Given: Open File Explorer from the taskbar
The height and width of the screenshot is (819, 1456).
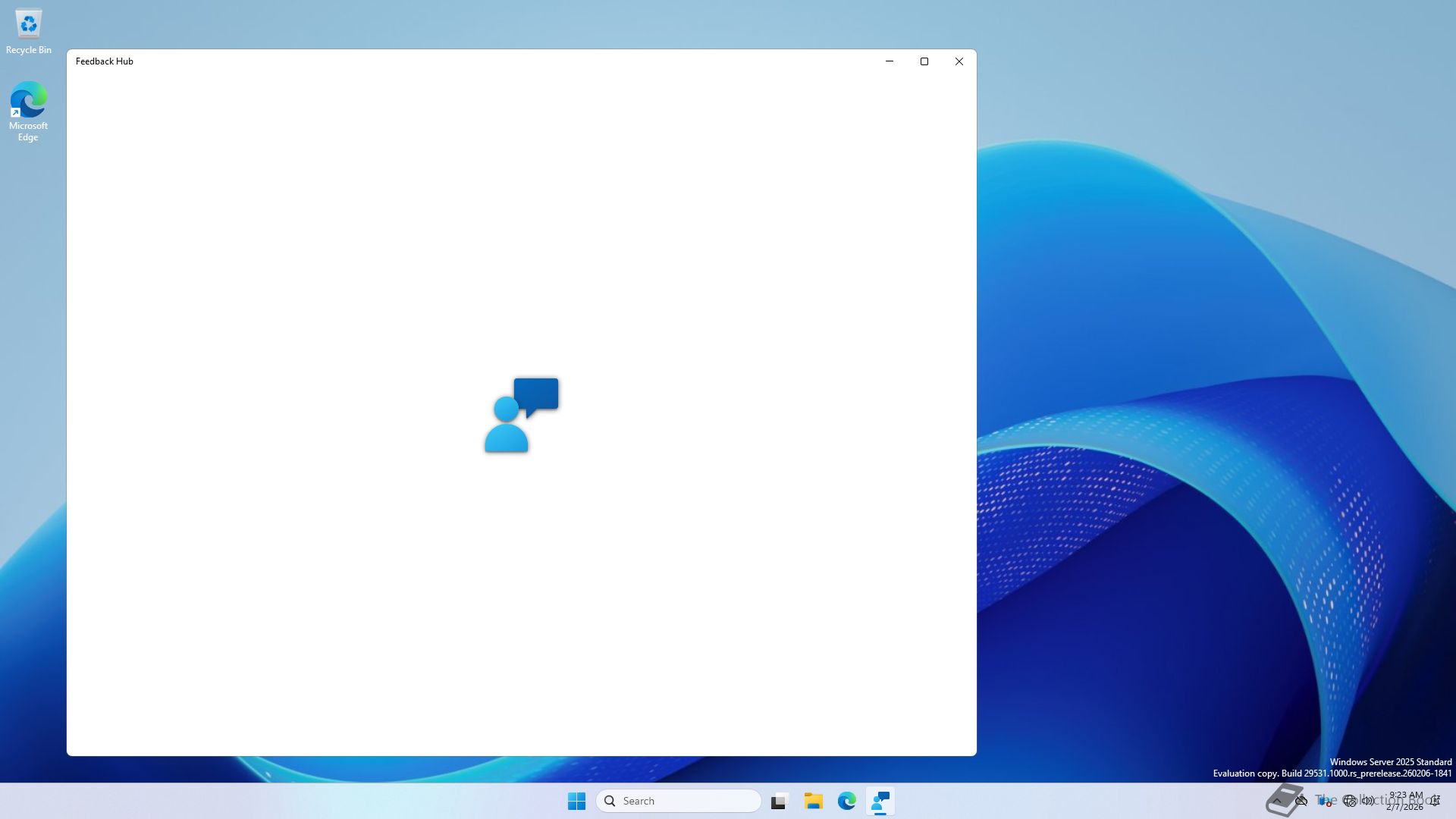Looking at the screenshot, I should (x=814, y=801).
